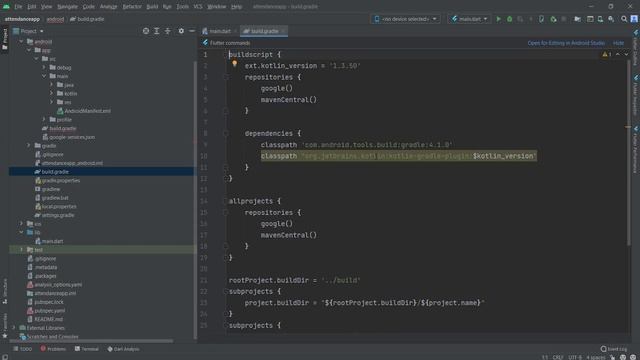
Task: Click the UTF-8 encoding status entry
Action: tap(575, 357)
